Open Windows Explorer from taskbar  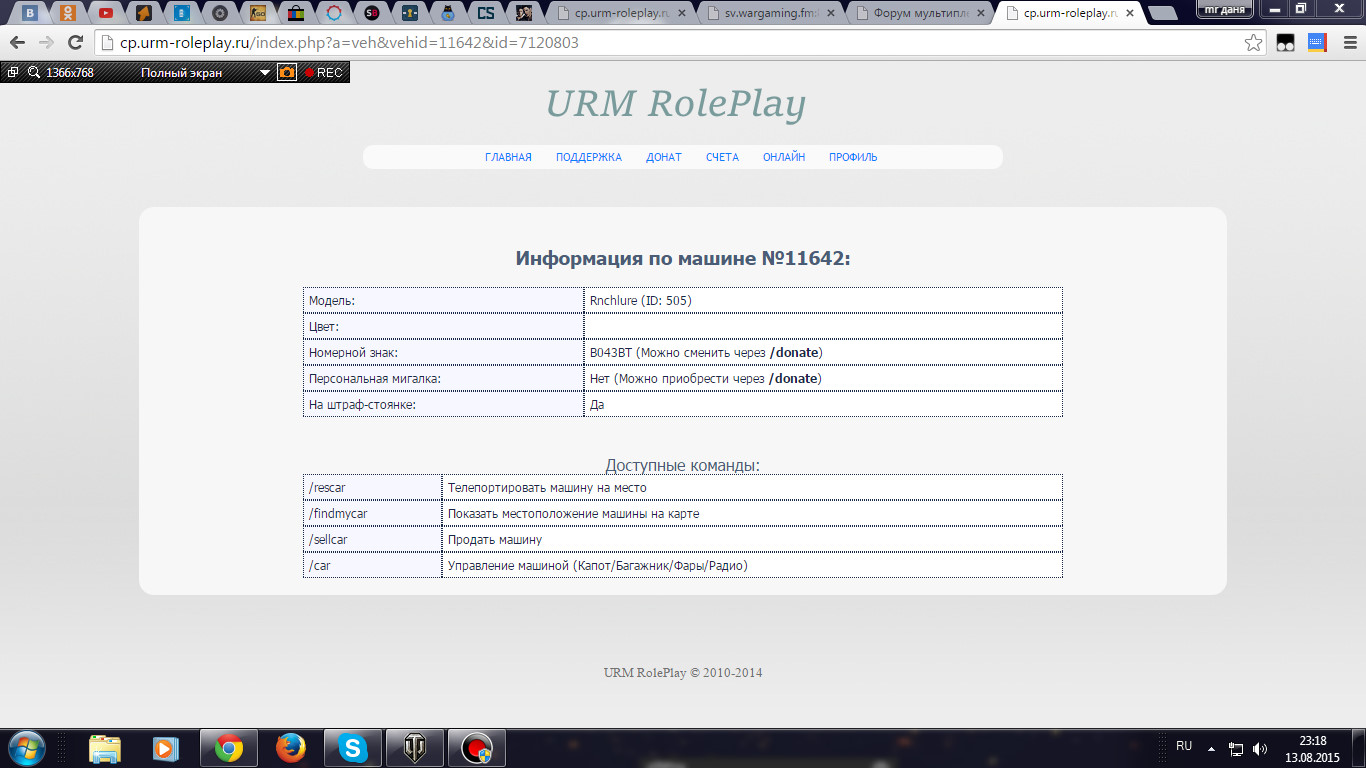pos(105,748)
